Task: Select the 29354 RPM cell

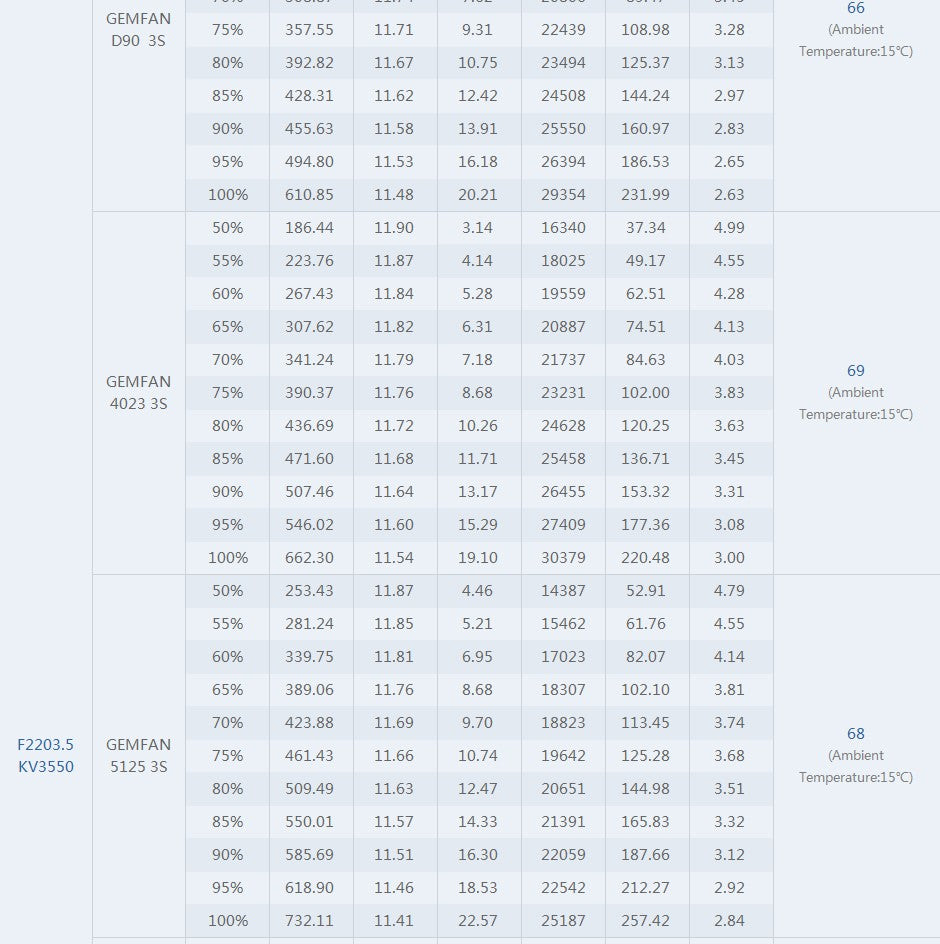Action: click(563, 194)
